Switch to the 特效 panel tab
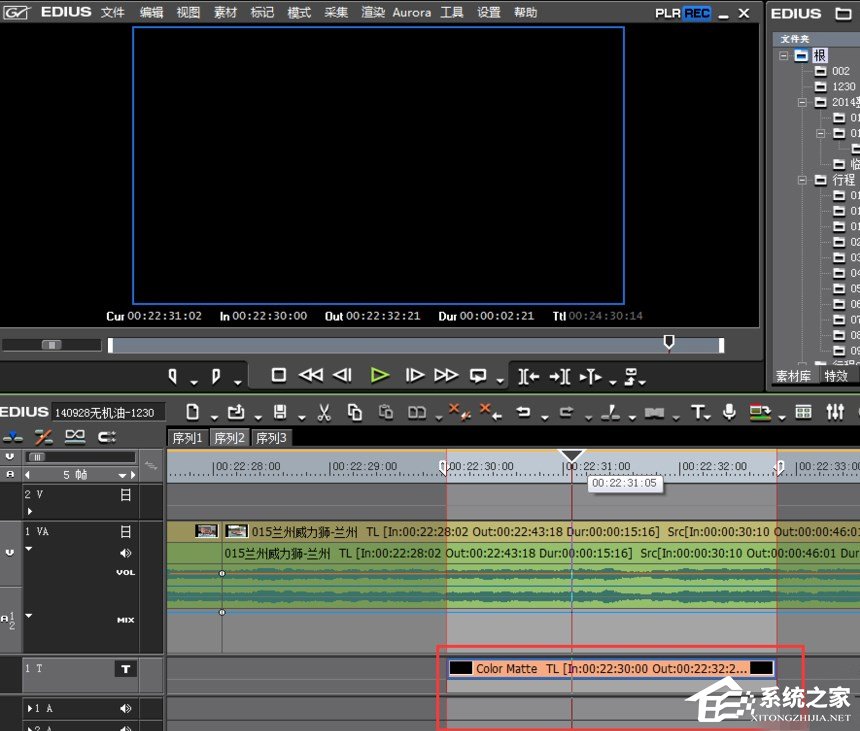Image resolution: width=860 pixels, height=731 pixels. tap(836, 376)
